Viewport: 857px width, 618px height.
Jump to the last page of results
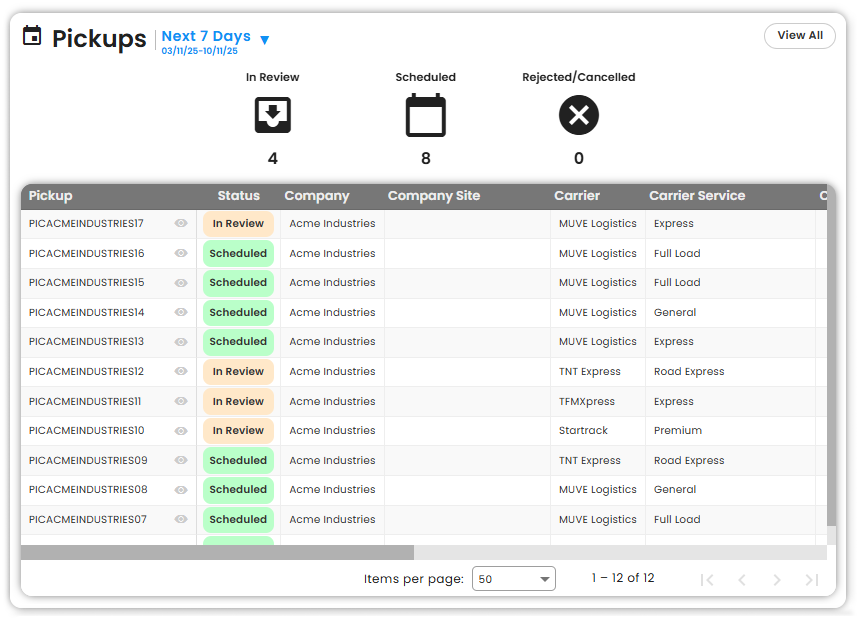(x=812, y=579)
